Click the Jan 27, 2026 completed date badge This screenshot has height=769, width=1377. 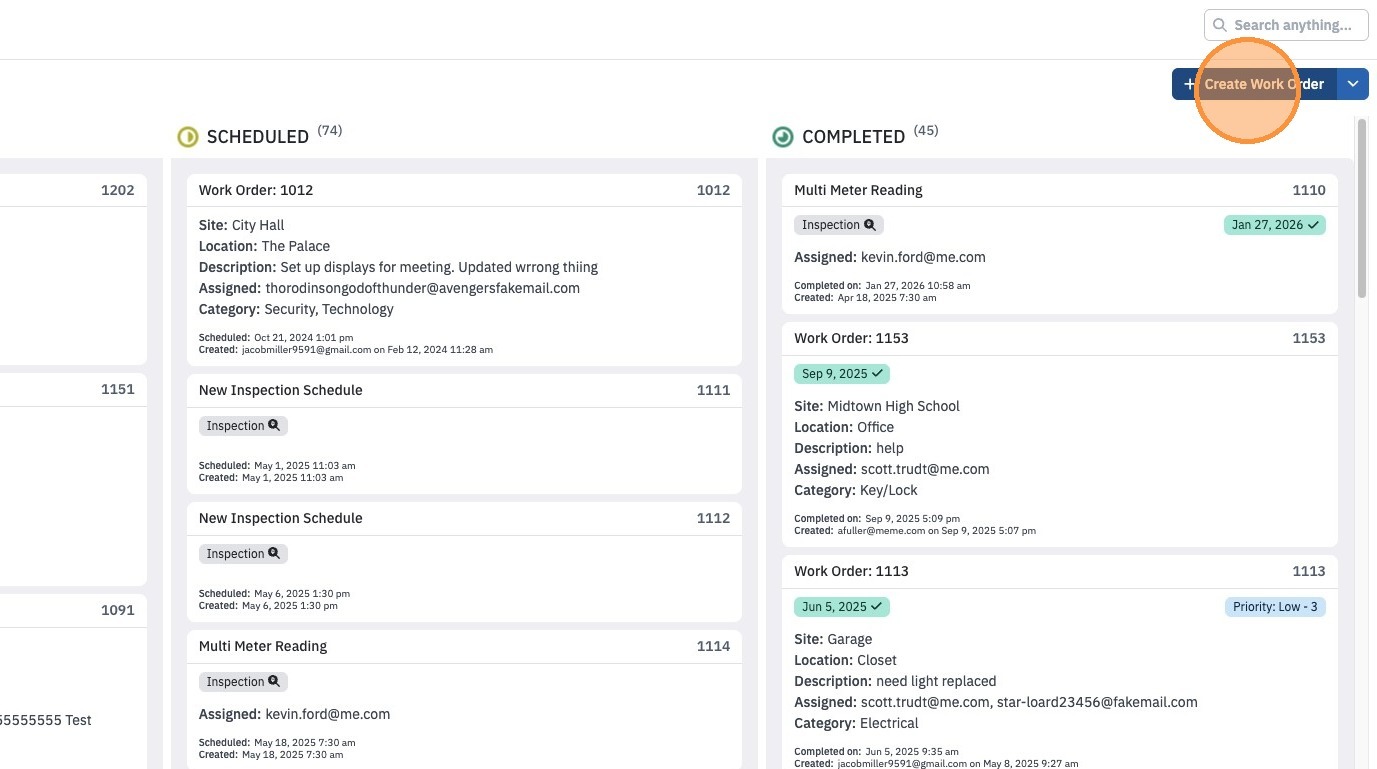pos(1275,225)
